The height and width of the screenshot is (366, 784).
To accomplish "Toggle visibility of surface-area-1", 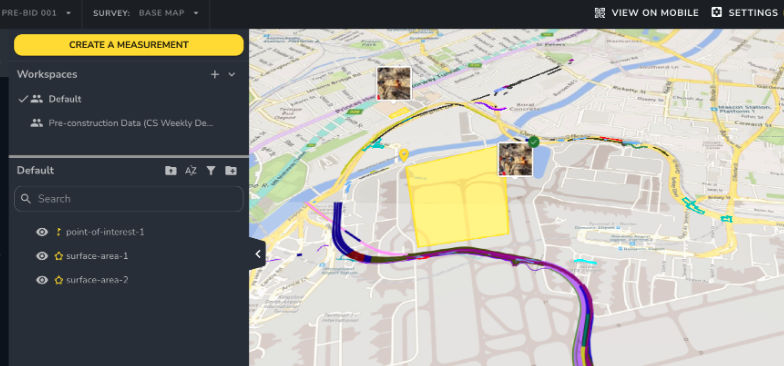I will coord(42,256).
